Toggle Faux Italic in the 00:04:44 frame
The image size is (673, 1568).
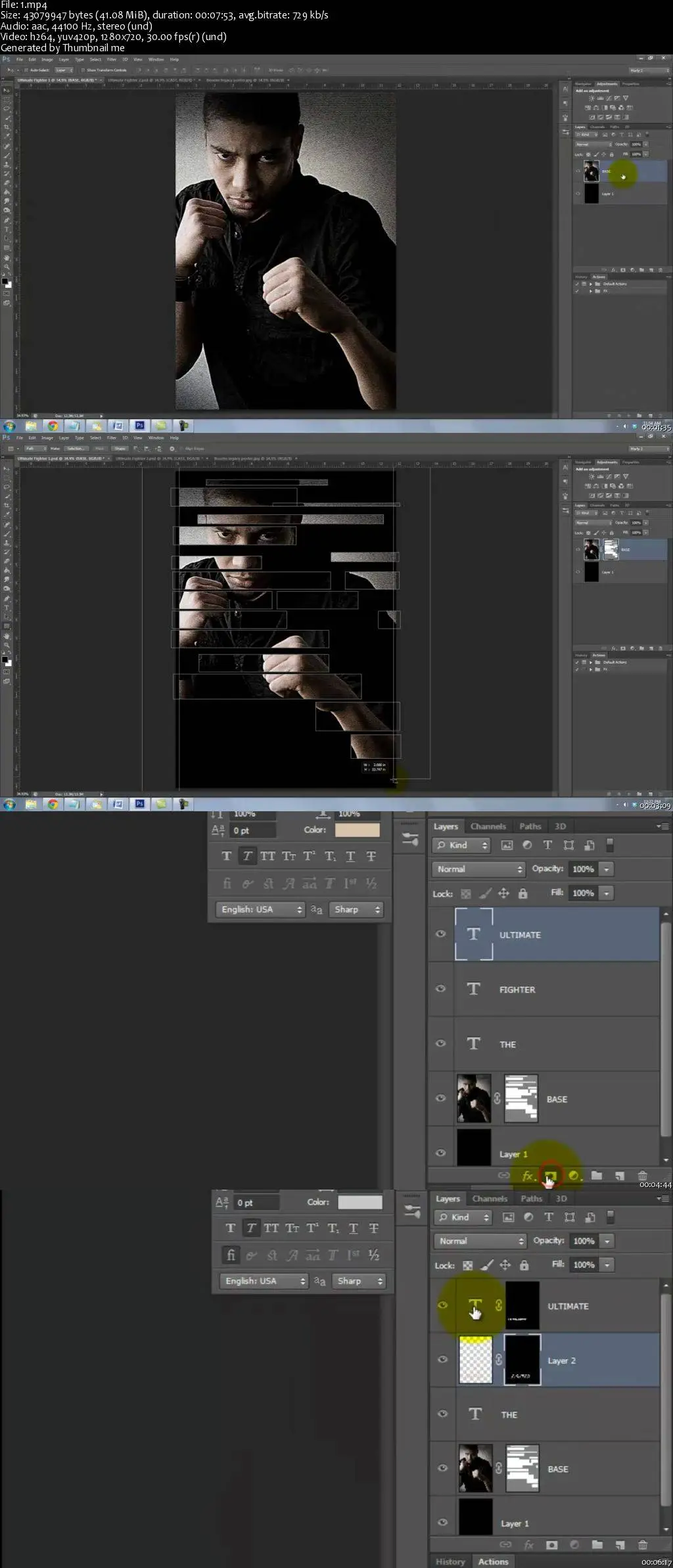tap(247, 856)
